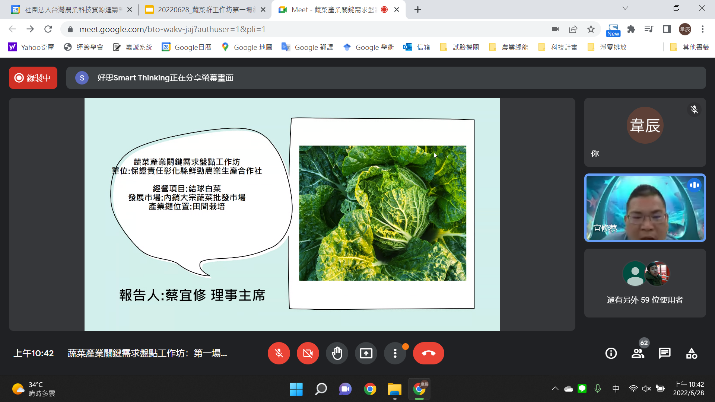Unmute the microphone in the meeting controls
This screenshot has width=715, height=402.
pos(279,353)
